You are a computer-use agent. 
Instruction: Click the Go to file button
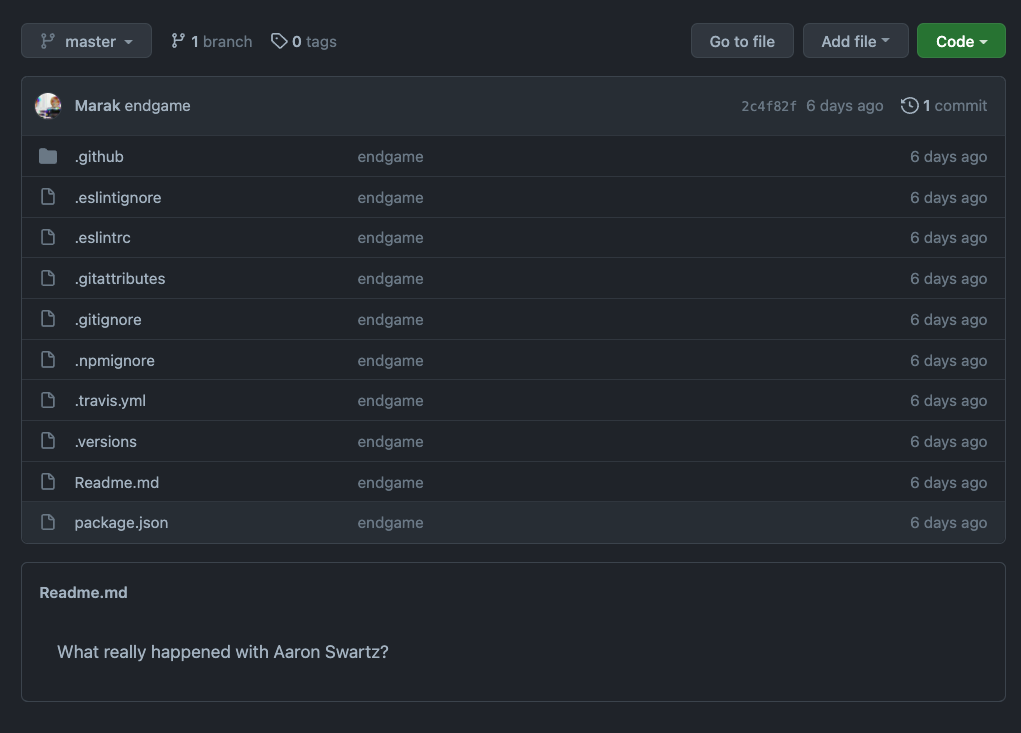[742, 41]
